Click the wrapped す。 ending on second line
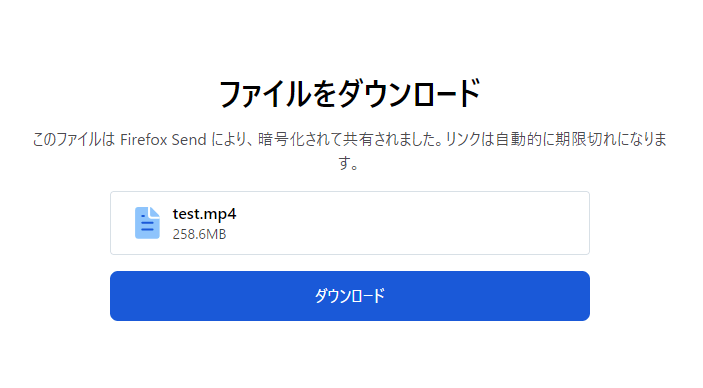Image resolution: width=703 pixels, height=388 pixels. (x=349, y=162)
